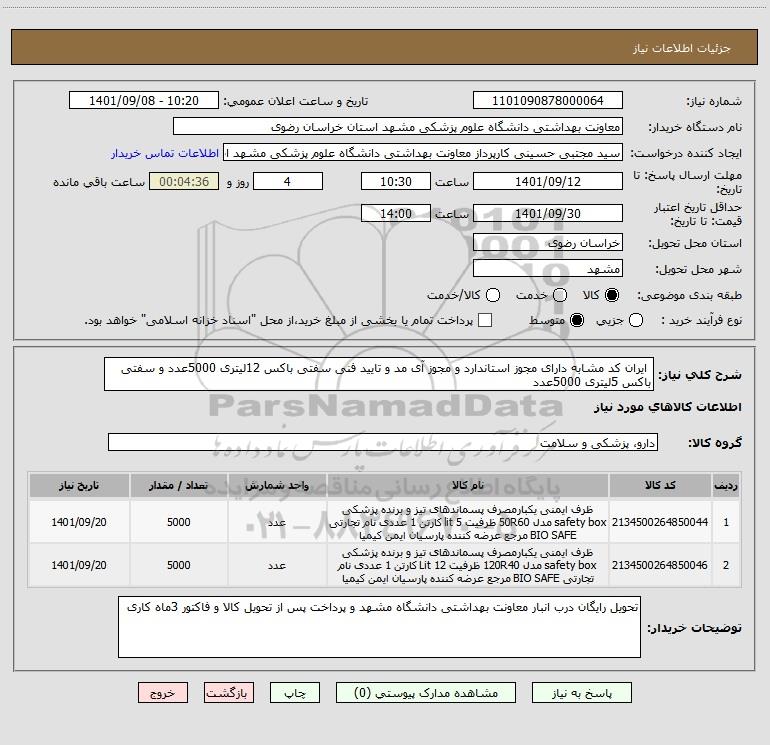The height and width of the screenshot is (745, 770).
Task: Click the remaining days field showing 4
Action: click(288, 182)
